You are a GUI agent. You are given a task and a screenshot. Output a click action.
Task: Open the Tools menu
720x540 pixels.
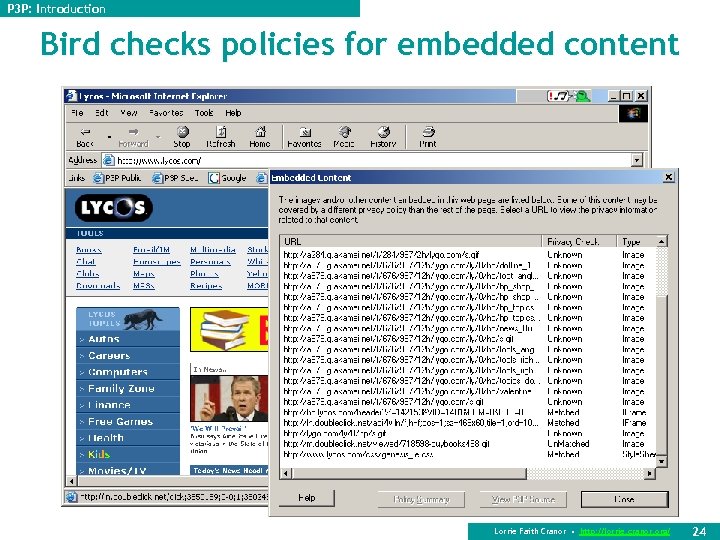tap(204, 113)
